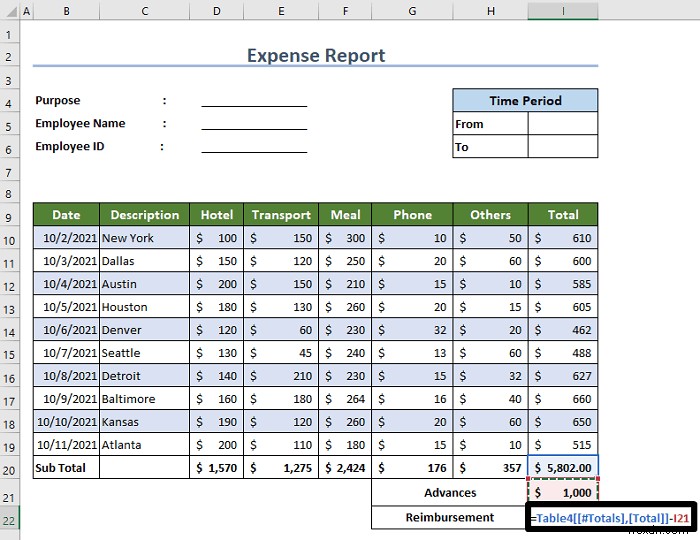Select the Transport subtotal 1,275 cell
Image resolution: width=700 pixels, height=540 pixels.
point(281,468)
